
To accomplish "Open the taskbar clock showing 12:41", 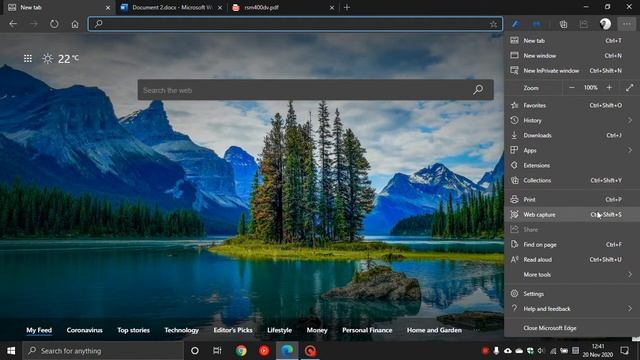I will click(x=598, y=351).
